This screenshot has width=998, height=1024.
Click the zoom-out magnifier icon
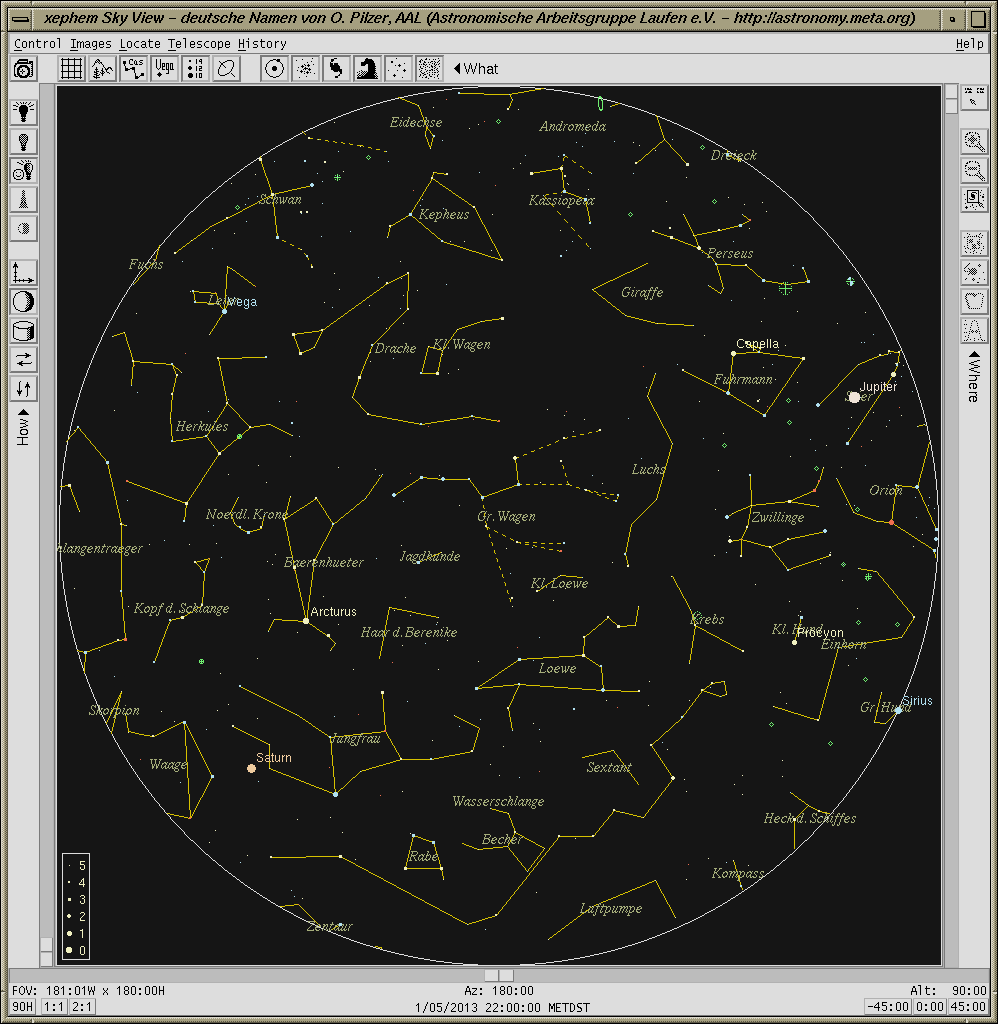pyautogui.click(x=974, y=170)
